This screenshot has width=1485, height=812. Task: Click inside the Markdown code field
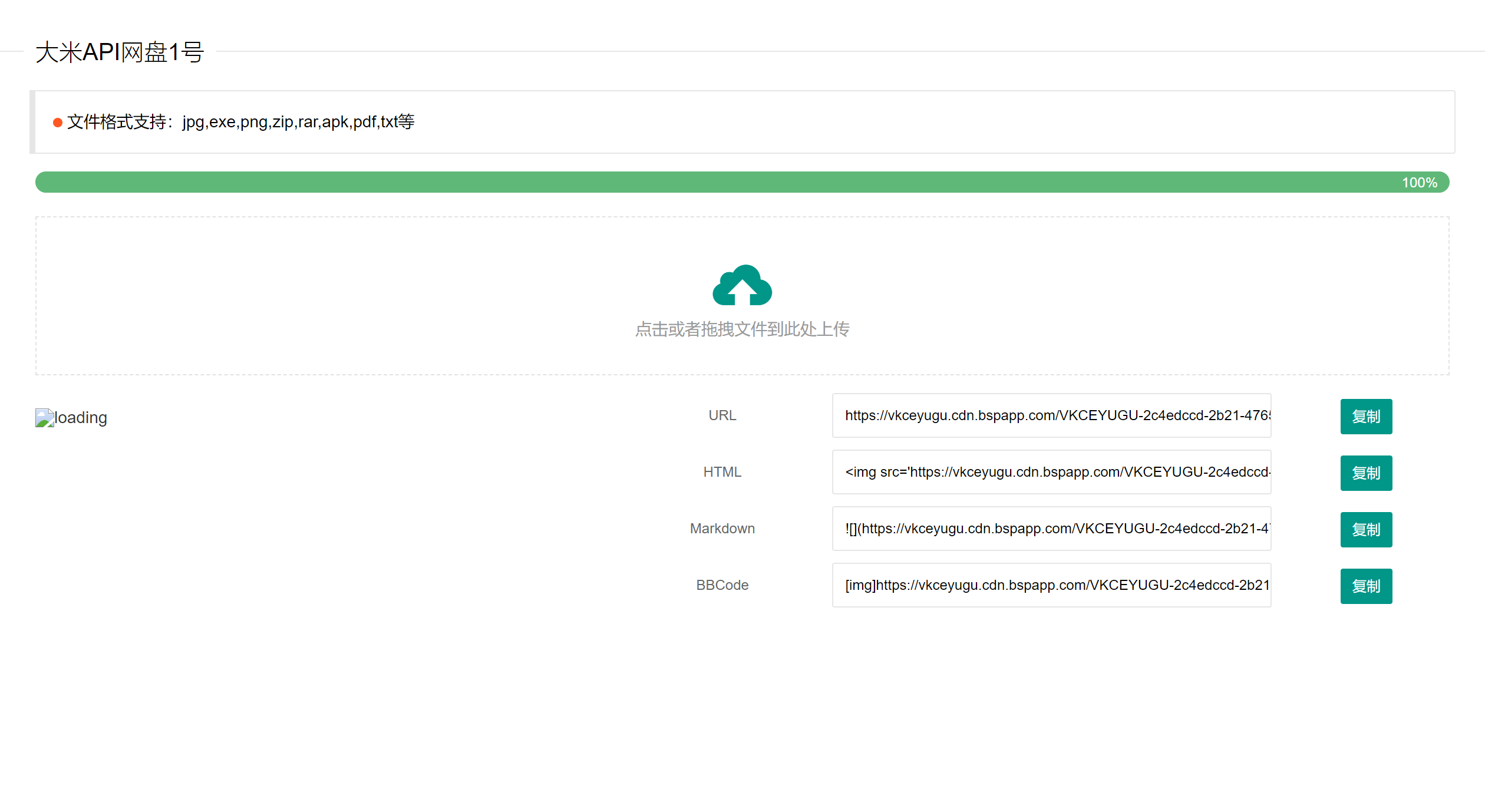tap(1051, 529)
